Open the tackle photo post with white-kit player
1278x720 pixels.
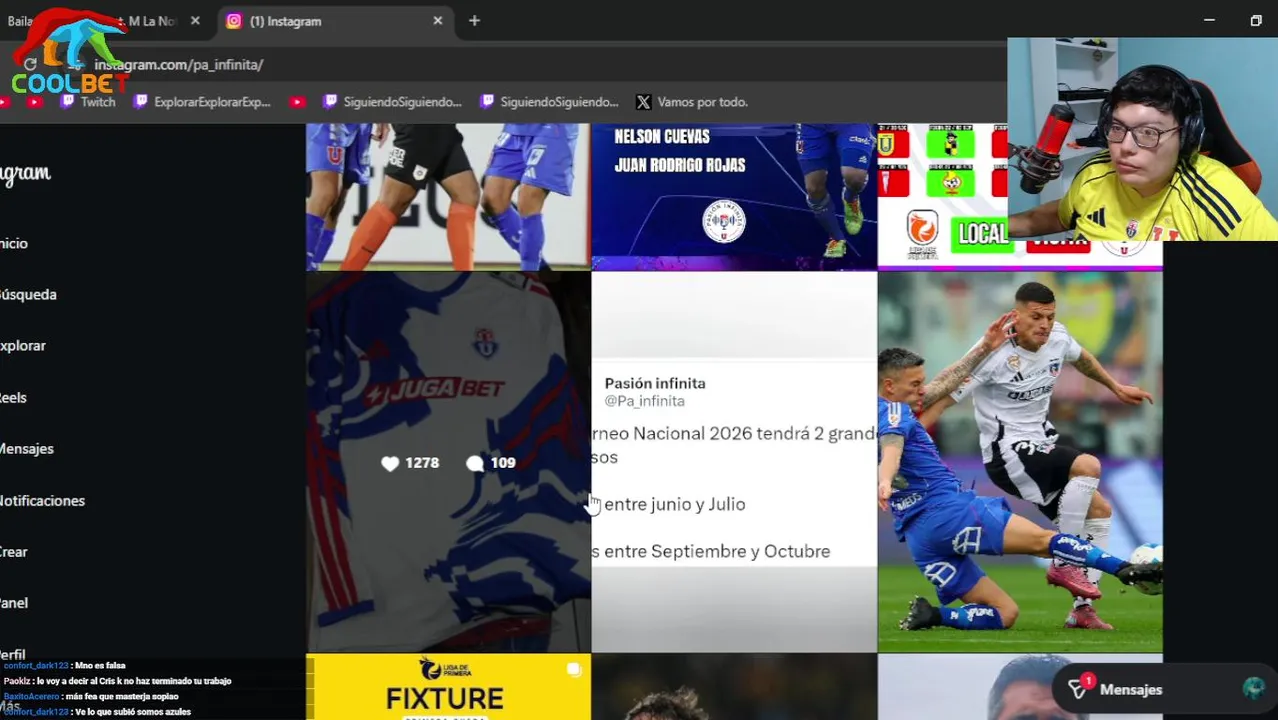[x=1020, y=462]
